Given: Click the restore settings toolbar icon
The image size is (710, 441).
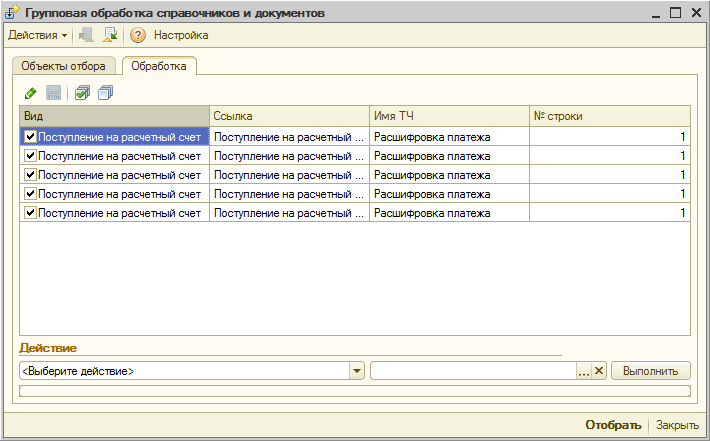Looking at the screenshot, I should [110, 35].
